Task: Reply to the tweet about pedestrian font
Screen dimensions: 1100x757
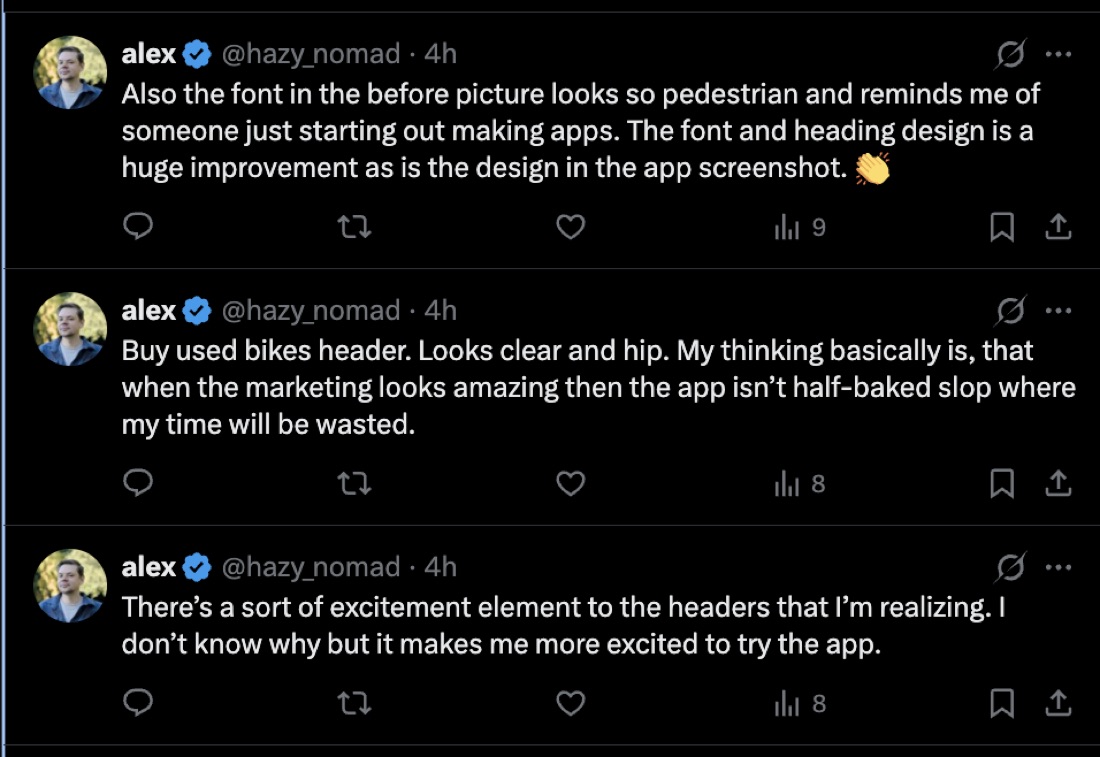Action: 138,227
